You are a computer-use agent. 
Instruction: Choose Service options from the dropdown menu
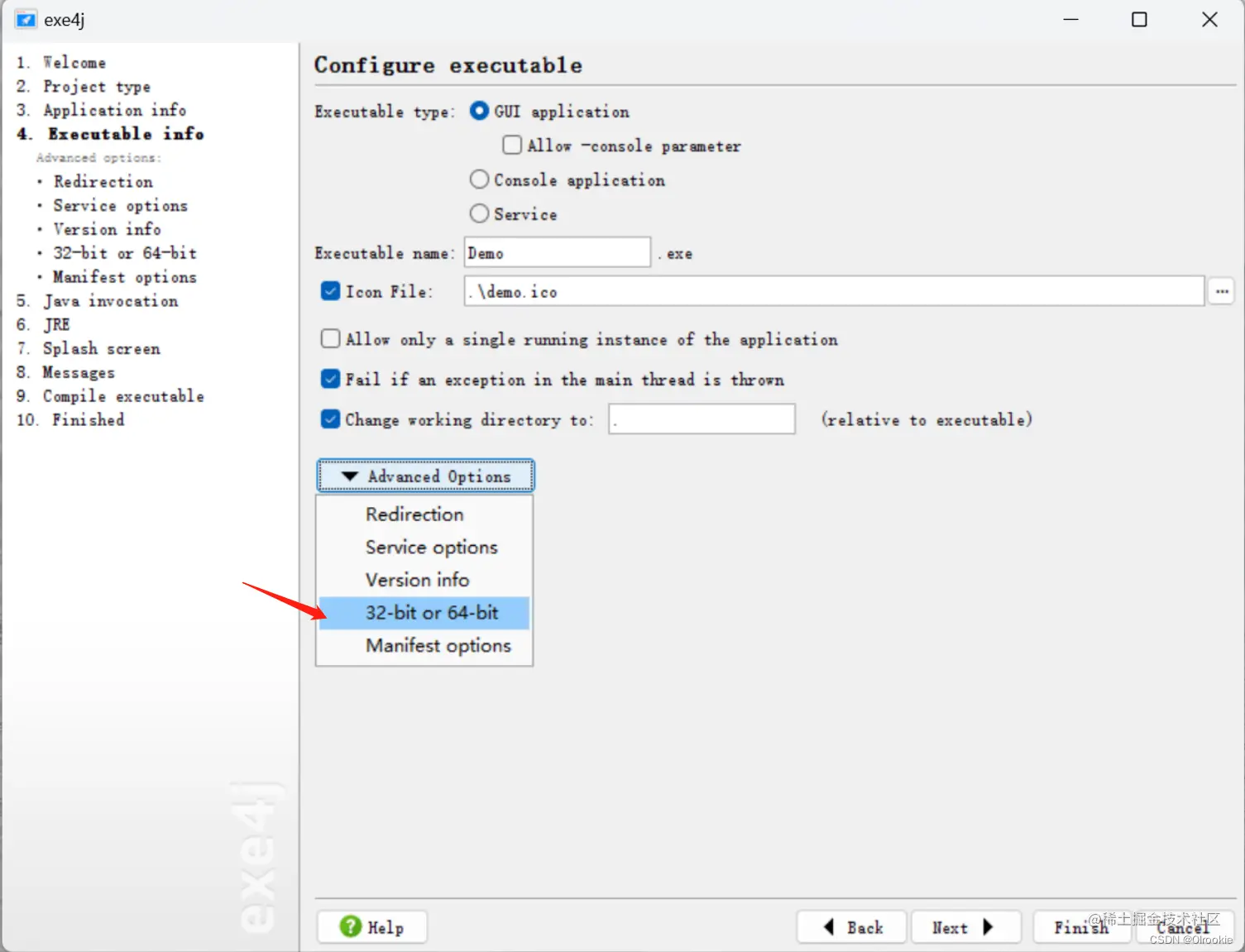424,547
